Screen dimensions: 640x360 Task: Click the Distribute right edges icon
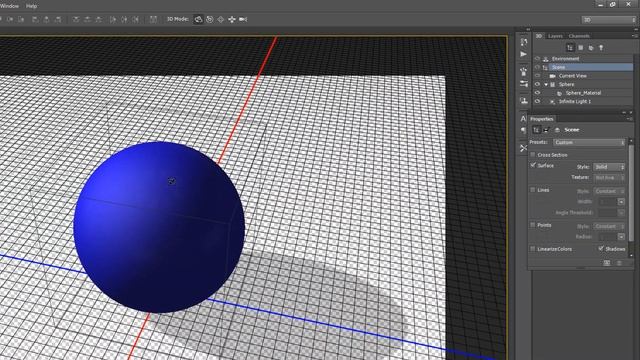coord(136,19)
